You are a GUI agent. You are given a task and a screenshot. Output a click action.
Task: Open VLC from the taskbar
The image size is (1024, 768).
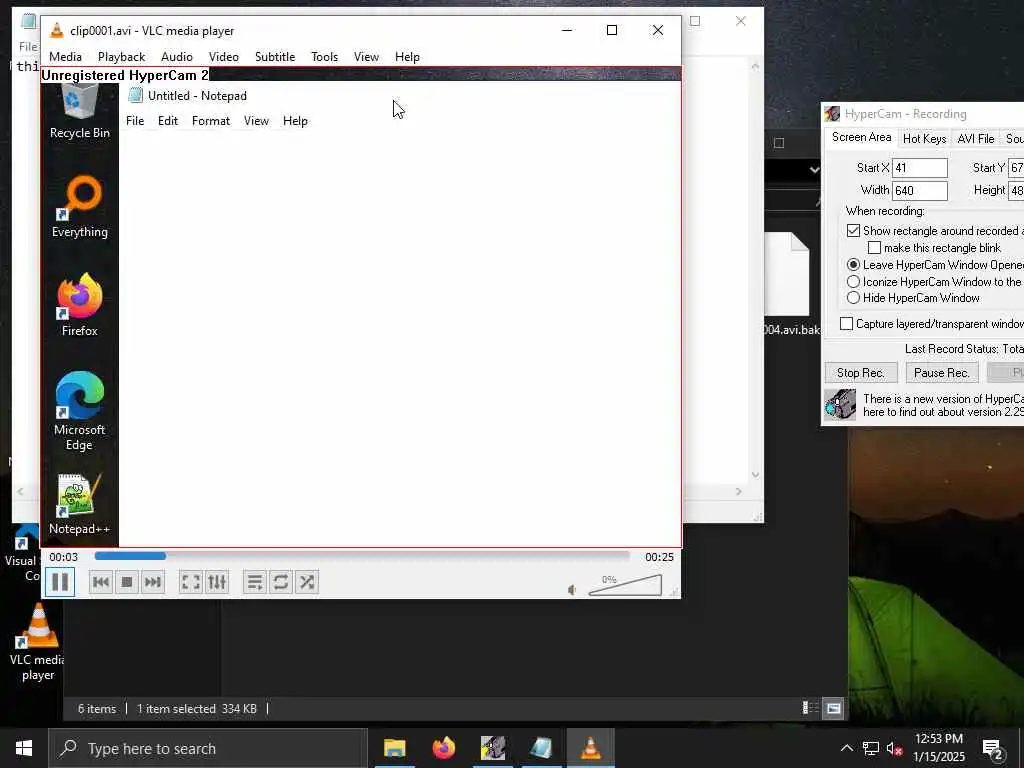click(590, 748)
